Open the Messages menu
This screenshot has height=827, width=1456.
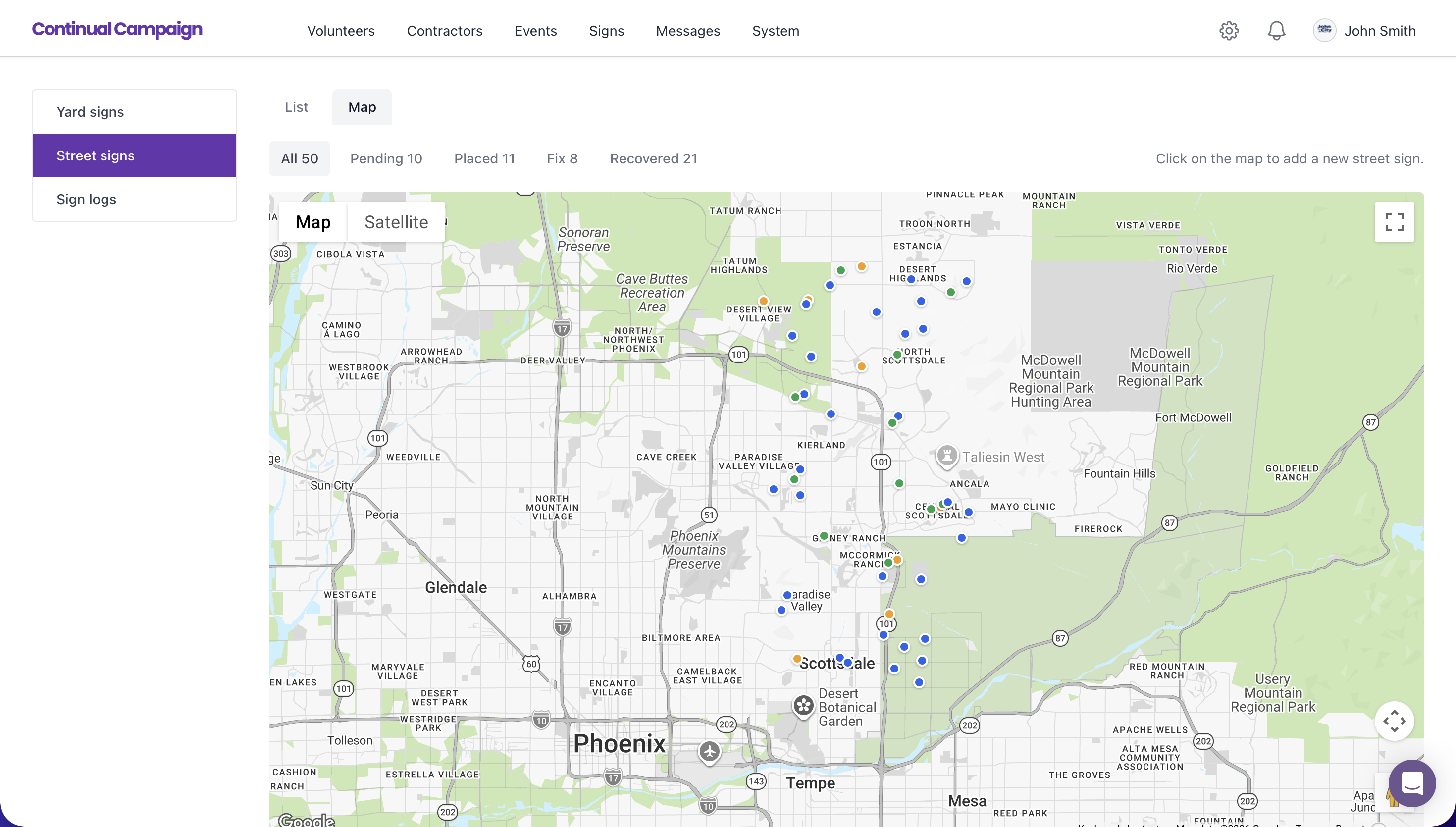(x=688, y=31)
